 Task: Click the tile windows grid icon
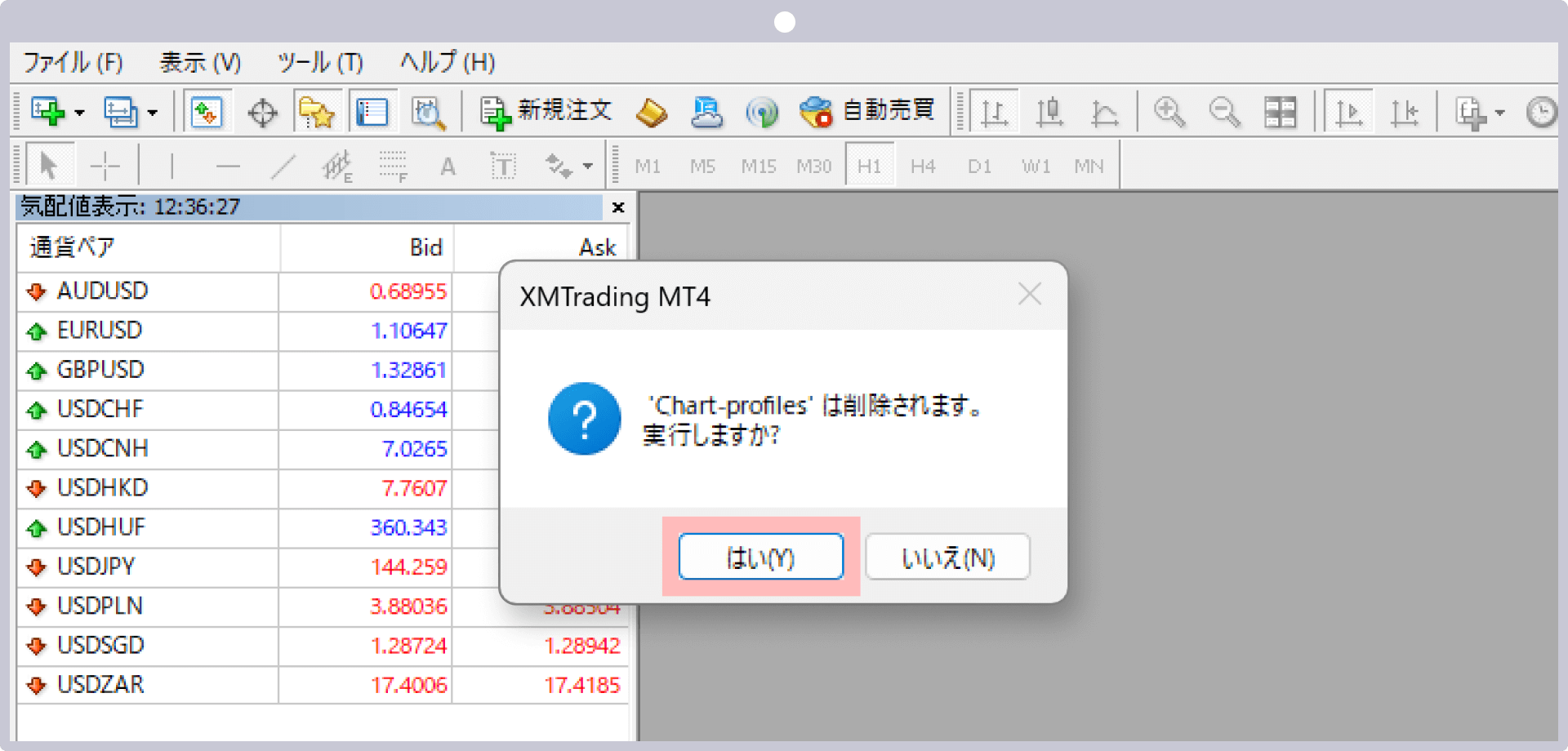coord(1281,112)
